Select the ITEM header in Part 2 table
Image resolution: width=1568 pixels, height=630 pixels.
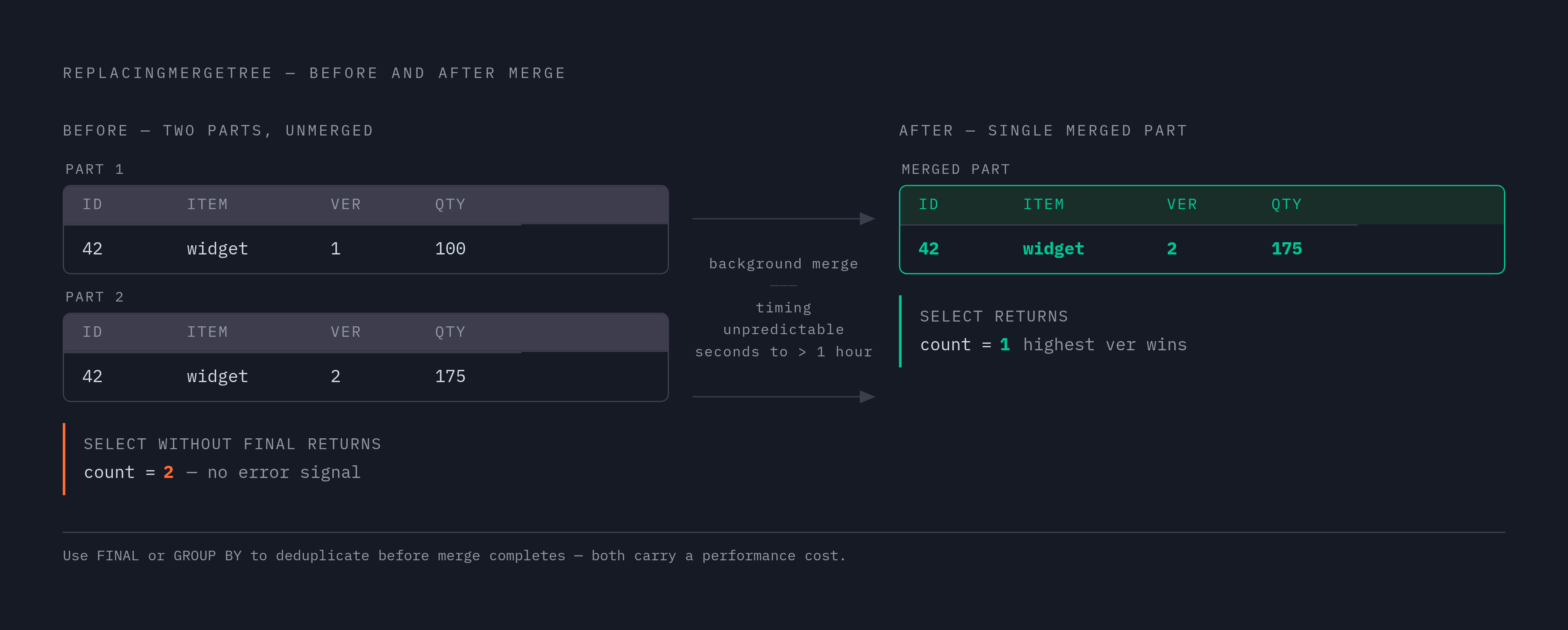(208, 332)
